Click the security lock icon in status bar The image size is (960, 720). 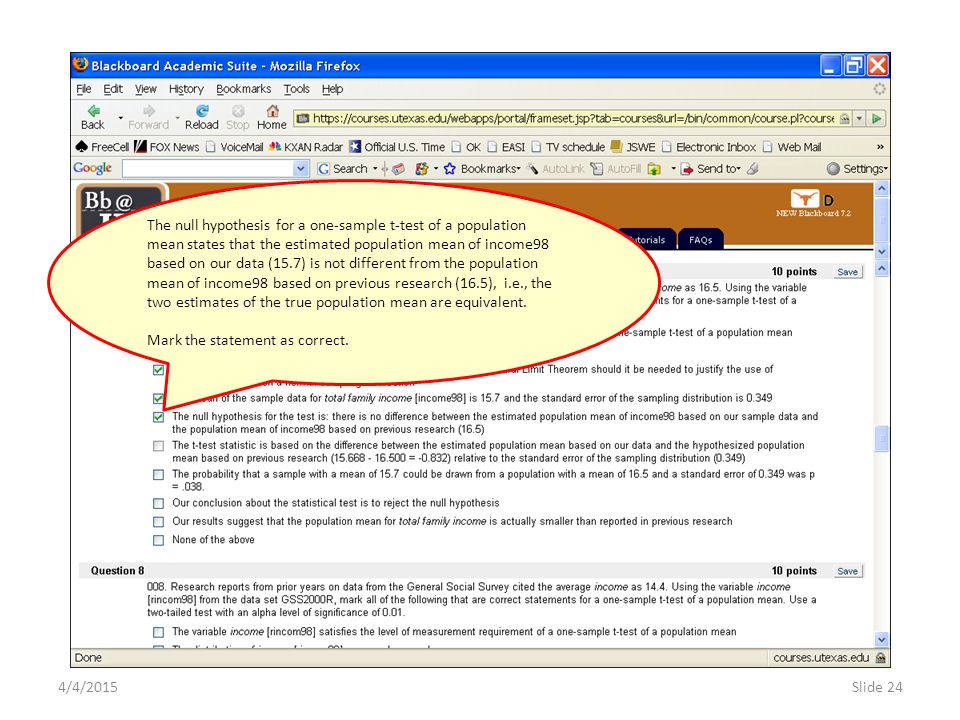880,658
